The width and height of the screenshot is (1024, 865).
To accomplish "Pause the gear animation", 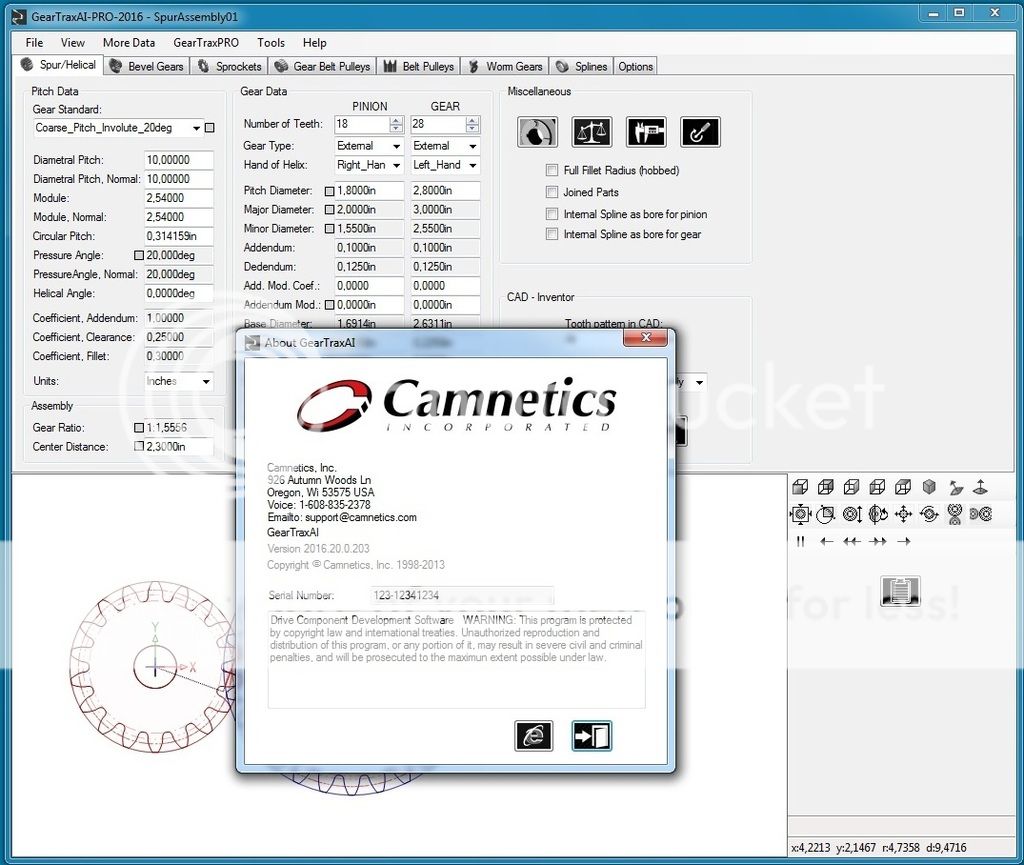I will pyautogui.click(x=800, y=541).
